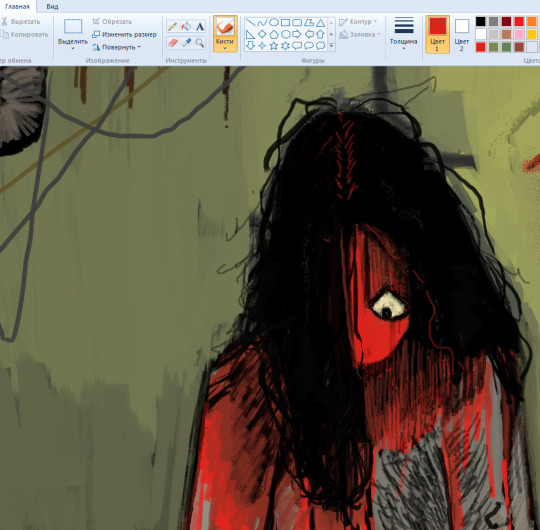Choose the Left arrow shape
The height and width of the screenshot is (530, 540).
[x=309, y=34]
